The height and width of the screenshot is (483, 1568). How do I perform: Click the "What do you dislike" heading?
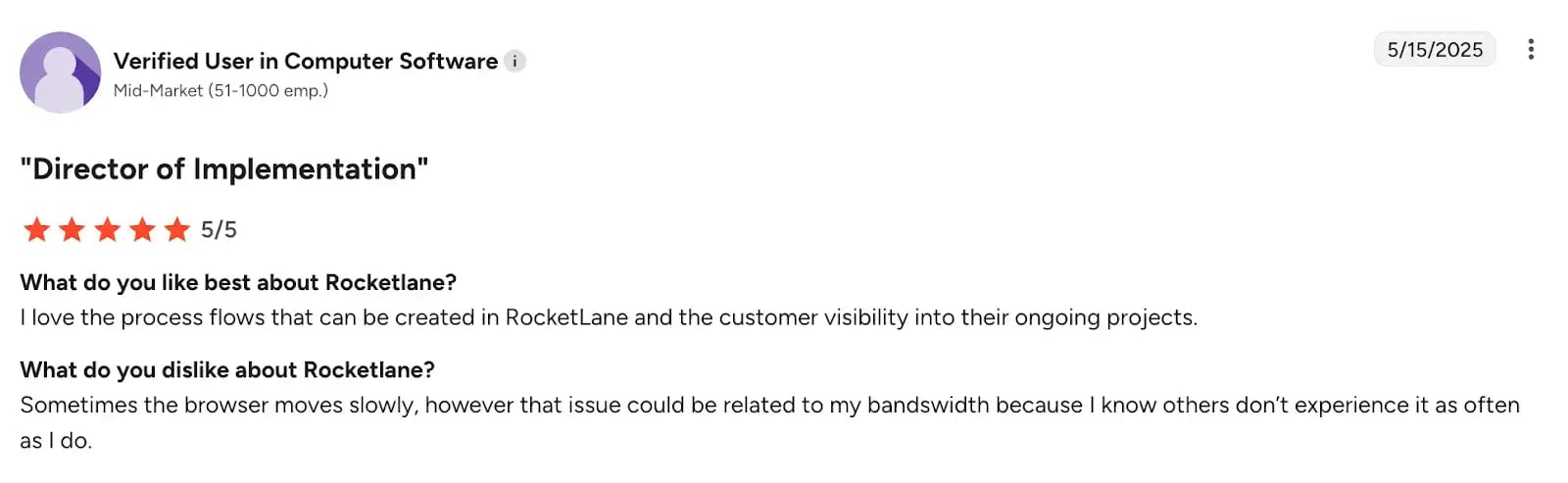point(227,370)
